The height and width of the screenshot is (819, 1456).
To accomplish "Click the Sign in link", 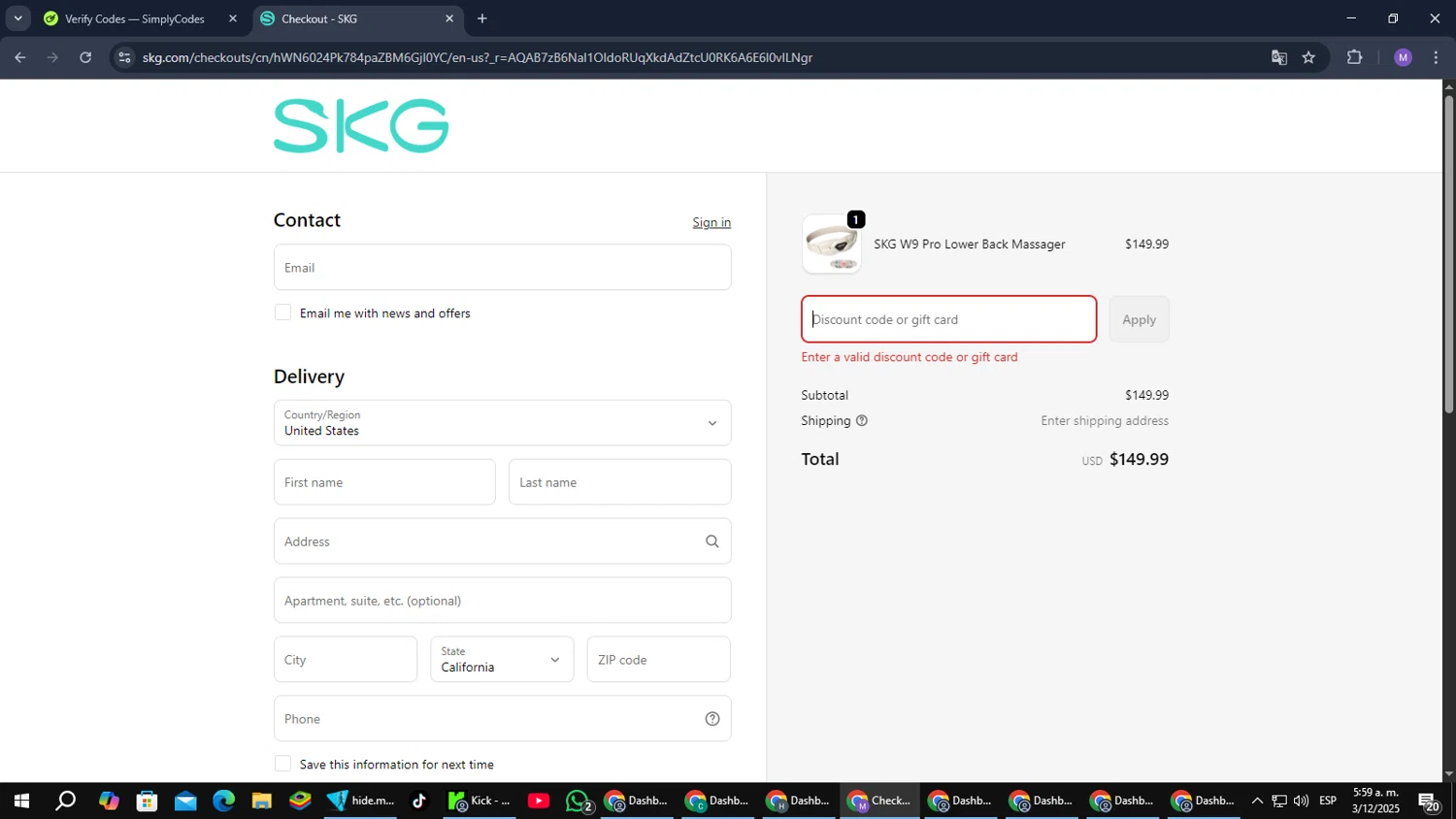I will (711, 222).
